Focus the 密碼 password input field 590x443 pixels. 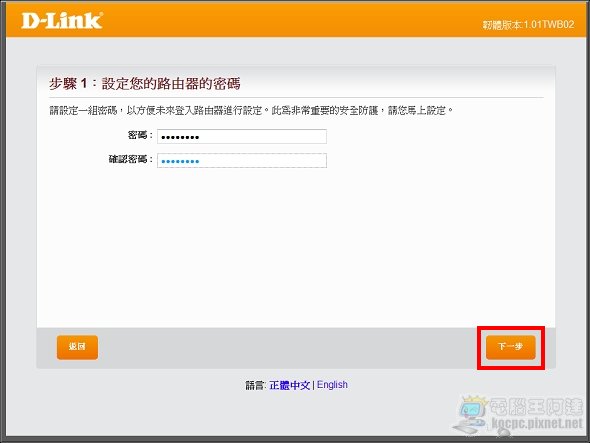point(242,136)
